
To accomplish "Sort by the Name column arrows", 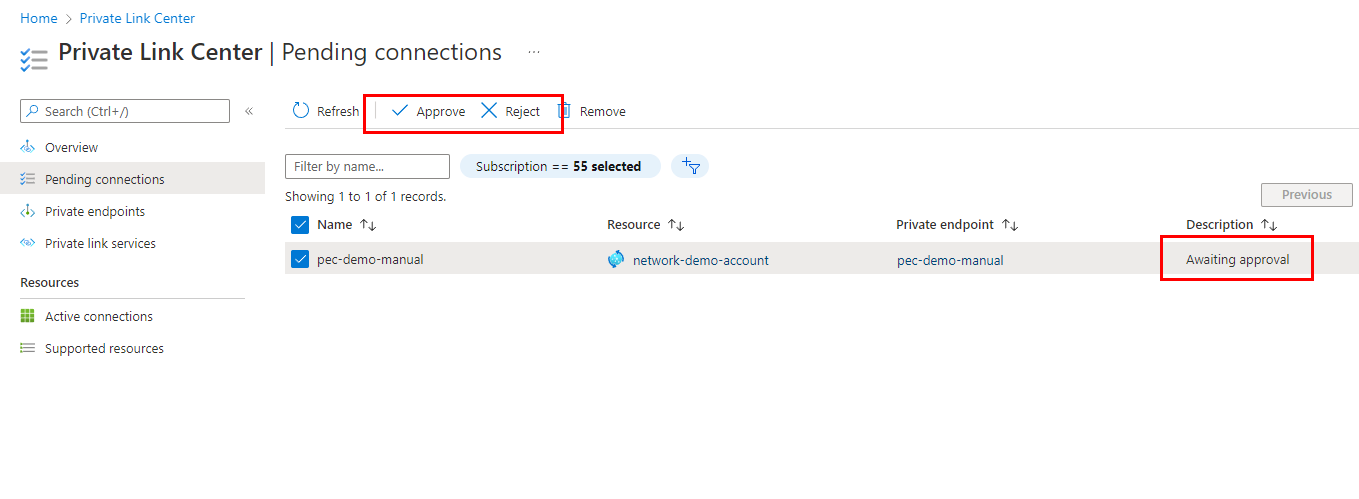I will (368, 225).
